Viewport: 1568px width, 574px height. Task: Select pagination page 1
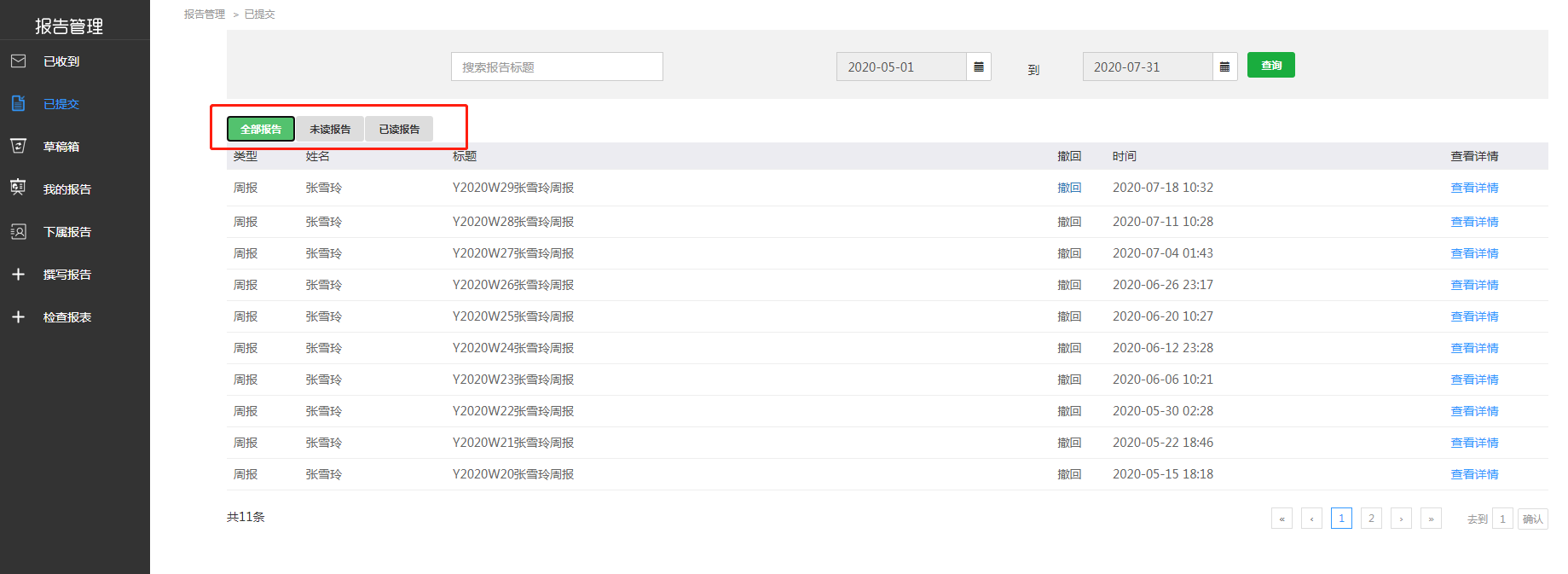[x=1341, y=519]
